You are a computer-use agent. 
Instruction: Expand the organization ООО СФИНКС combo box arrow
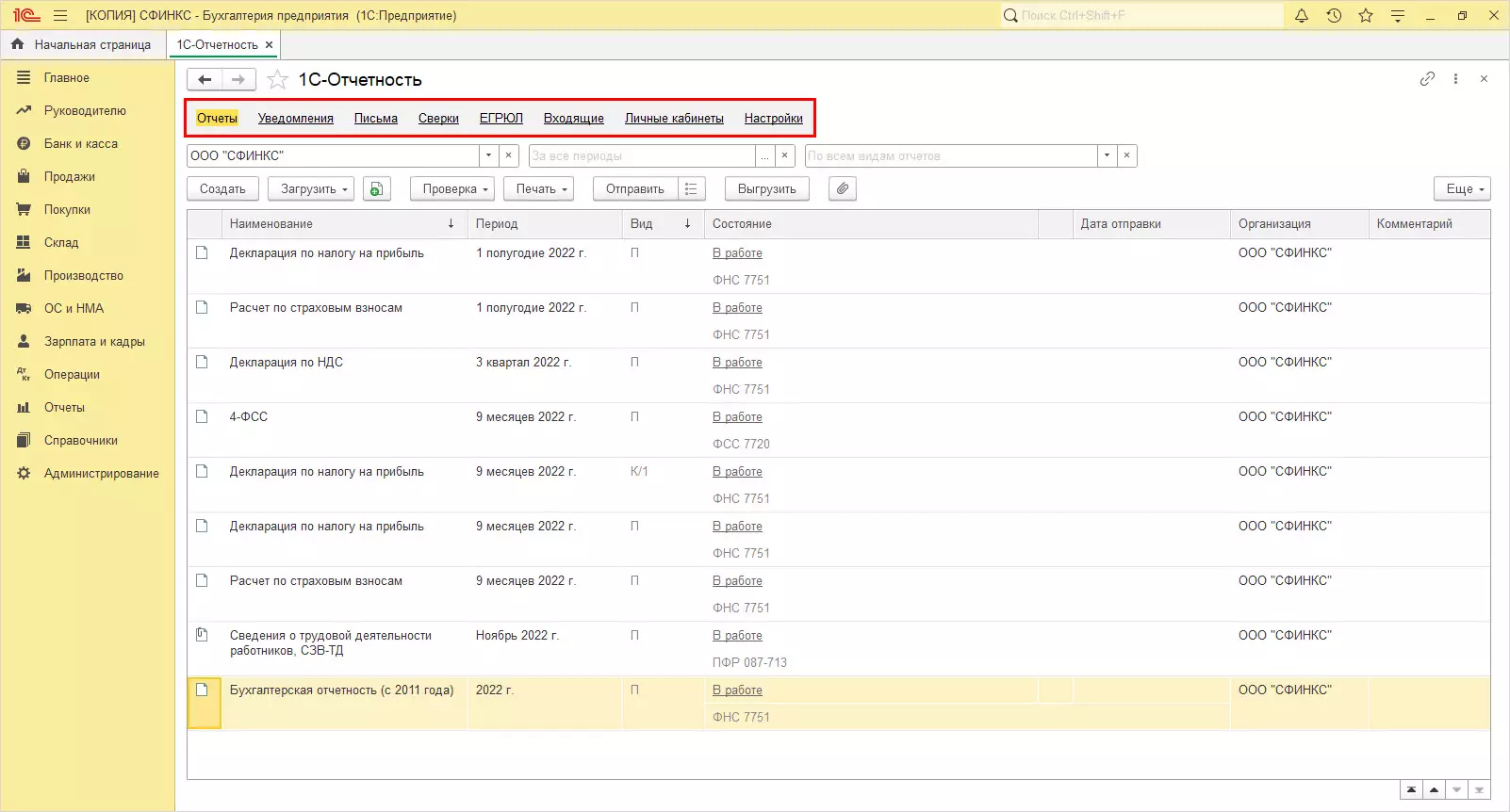488,155
